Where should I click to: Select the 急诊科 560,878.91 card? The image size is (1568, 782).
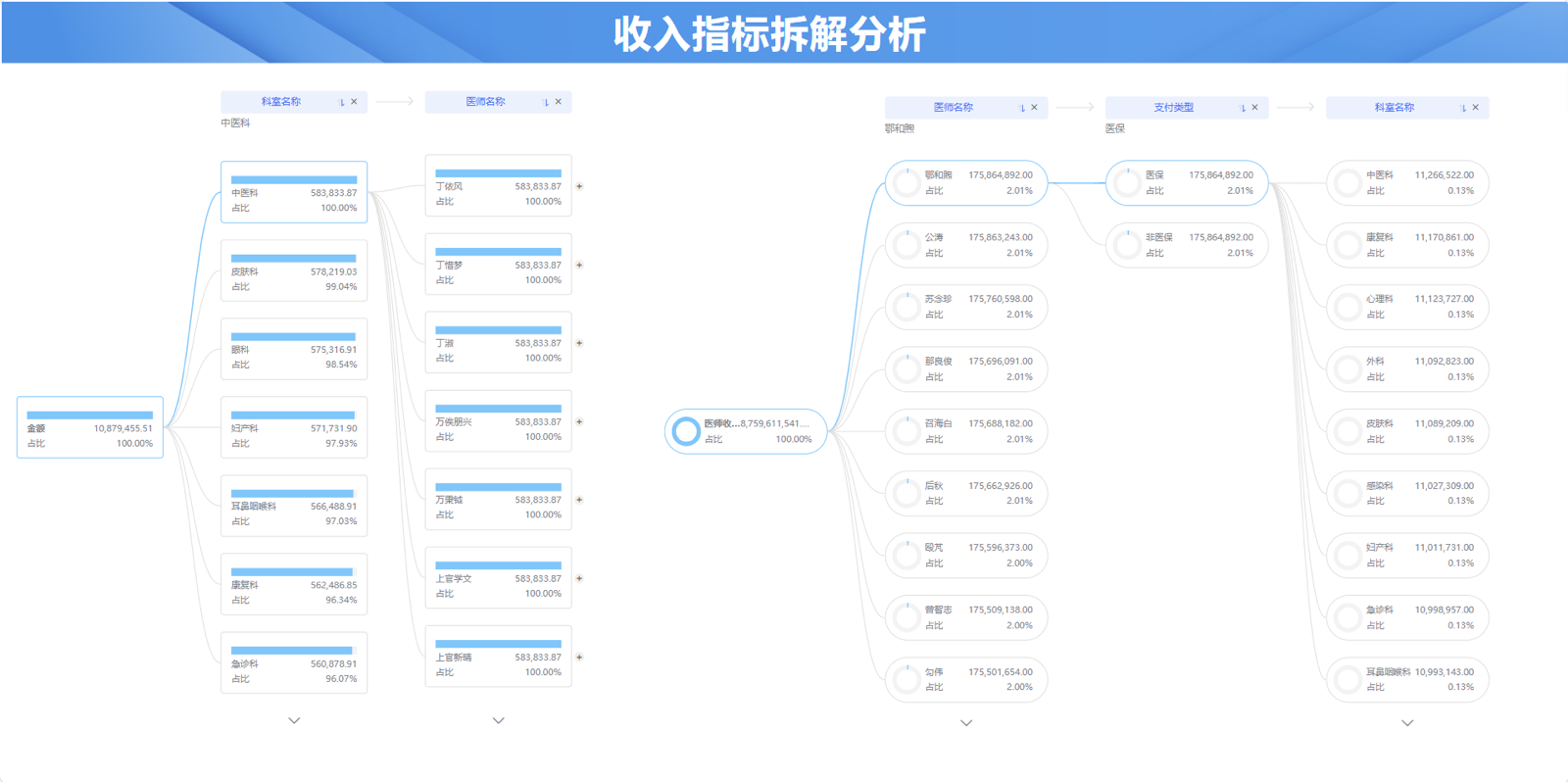tap(294, 662)
